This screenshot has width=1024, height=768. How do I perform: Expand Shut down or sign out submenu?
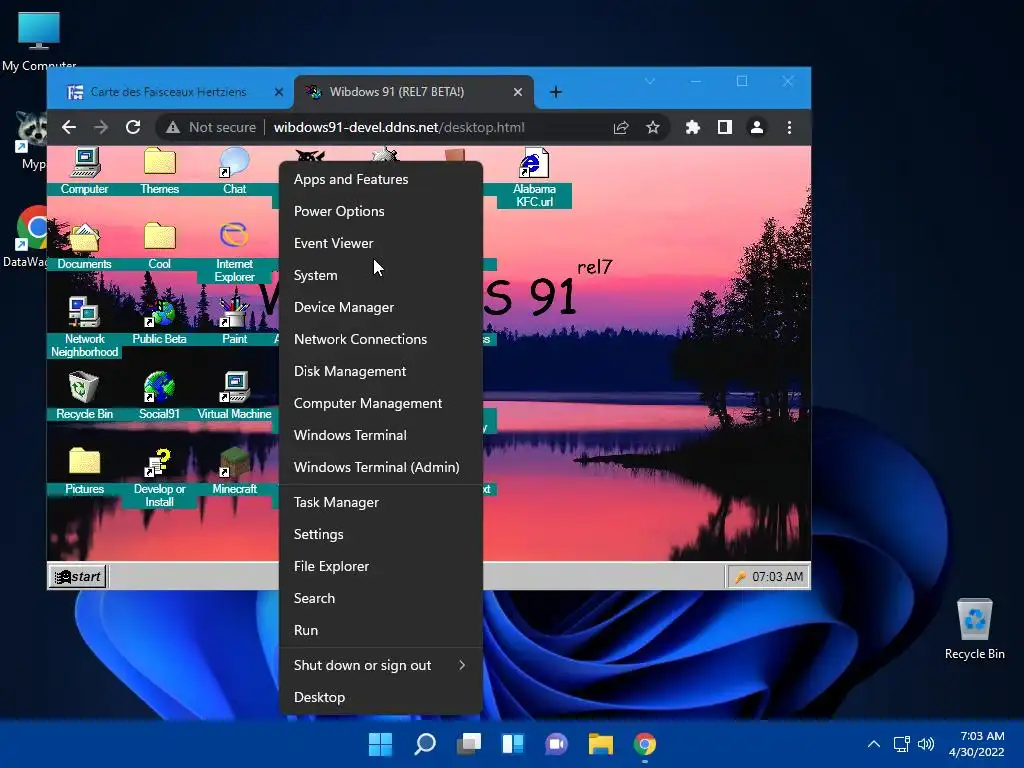[381, 665]
